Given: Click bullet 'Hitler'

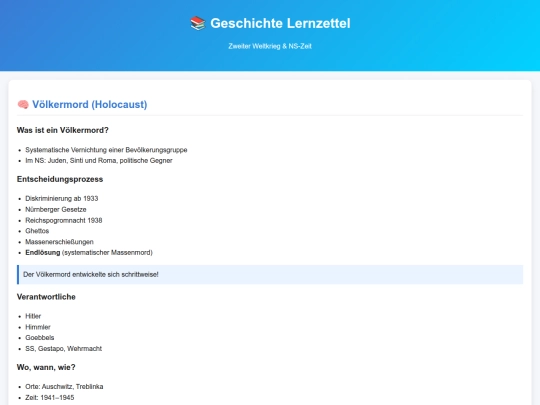Looking at the screenshot, I should (x=33, y=316).
